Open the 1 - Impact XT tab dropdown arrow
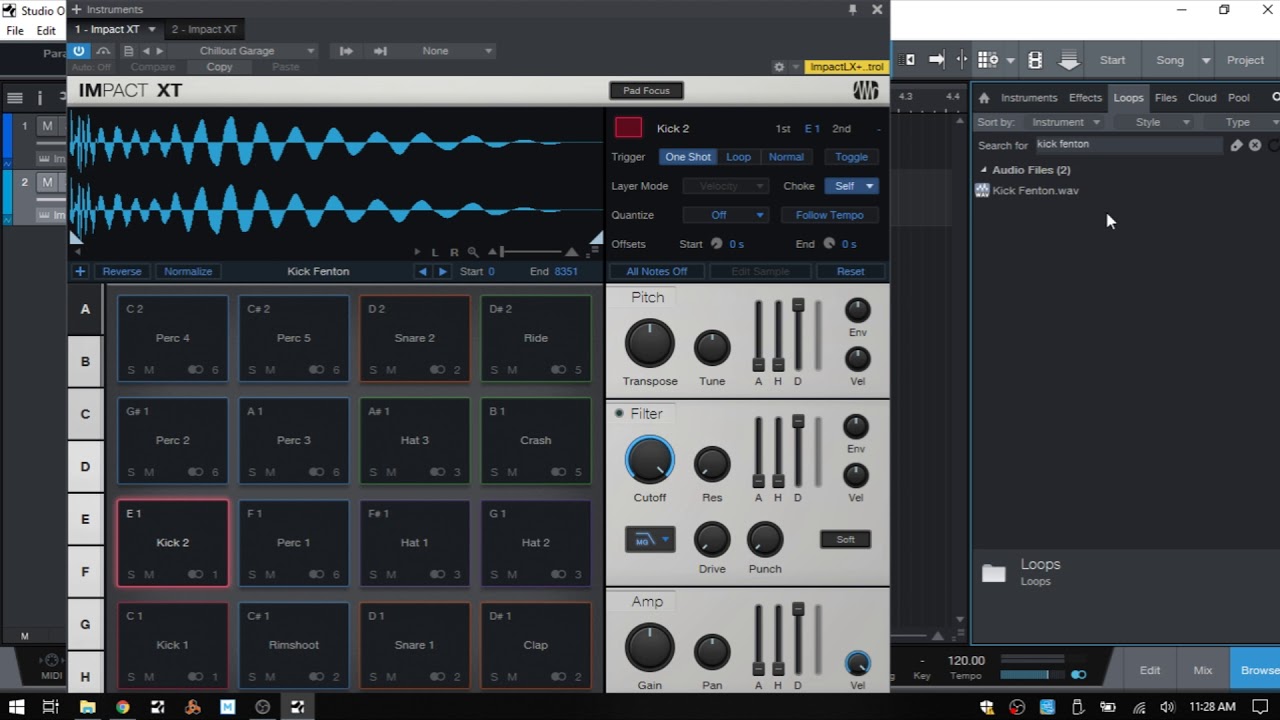The image size is (1280, 720). coord(152,30)
